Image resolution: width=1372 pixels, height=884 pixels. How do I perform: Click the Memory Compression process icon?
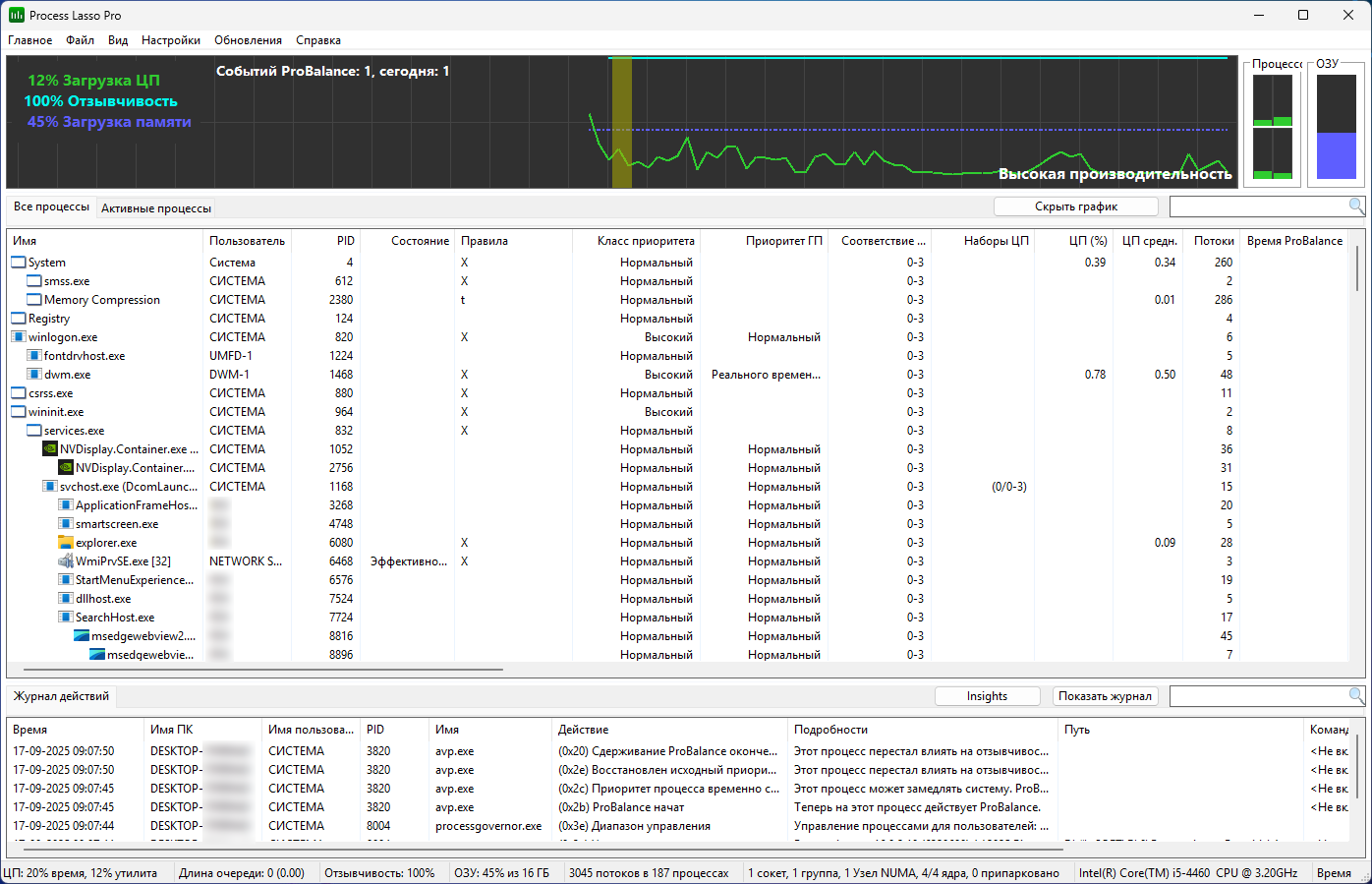coord(34,300)
